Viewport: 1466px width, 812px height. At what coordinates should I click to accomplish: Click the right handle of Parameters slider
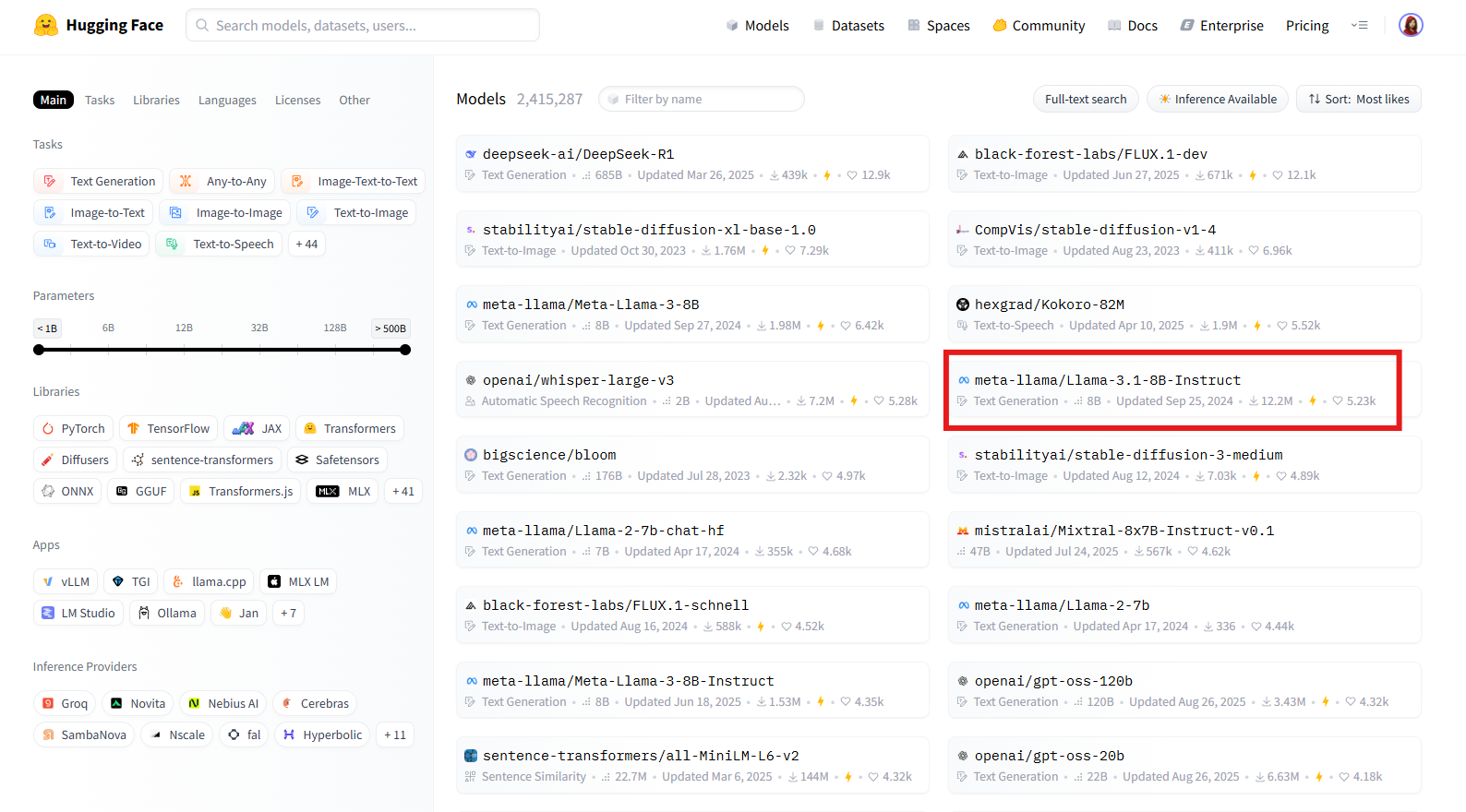click(405, 350)
